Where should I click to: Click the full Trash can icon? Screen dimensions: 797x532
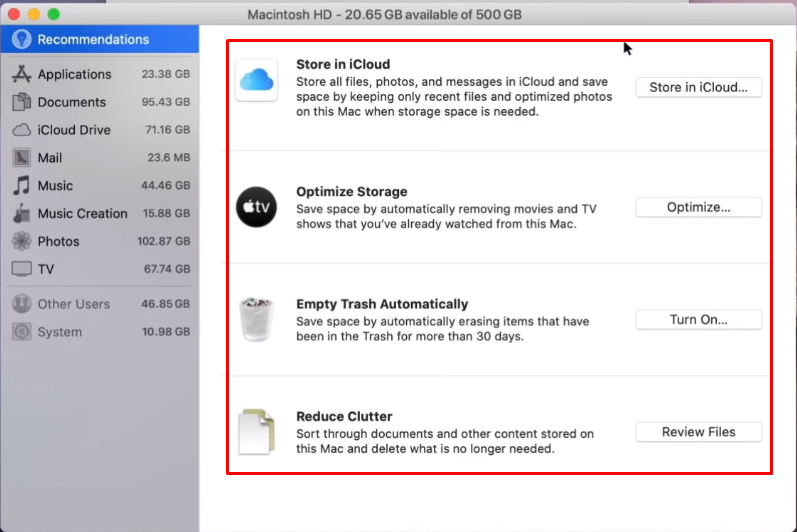256,319
